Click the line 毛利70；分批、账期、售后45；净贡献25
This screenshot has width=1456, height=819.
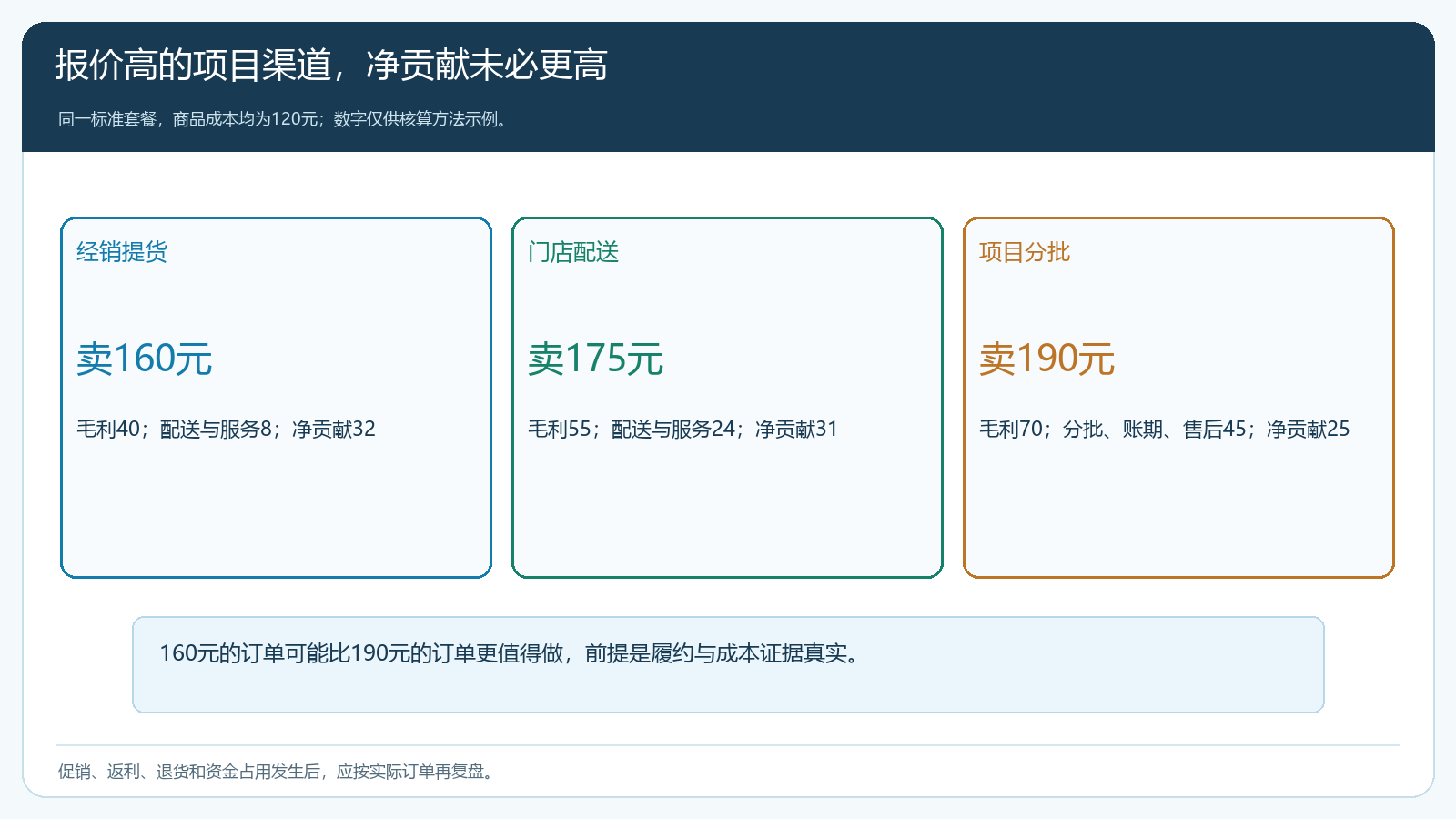pyautogui.click(x=1165, y=429)
